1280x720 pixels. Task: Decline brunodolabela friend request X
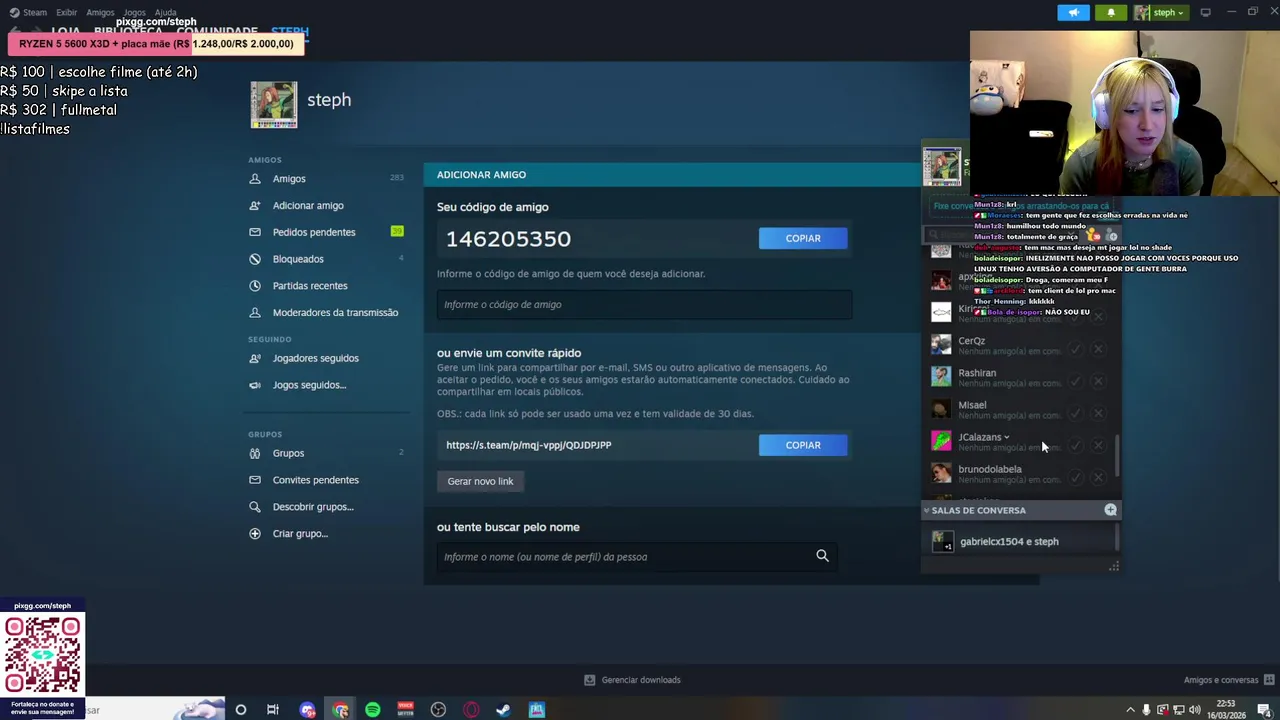1098,477
